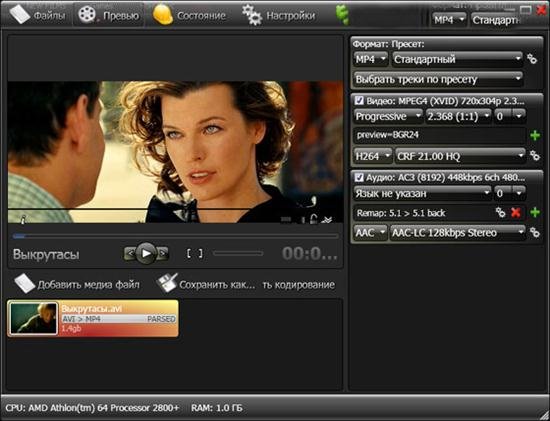Maximize the application window
Image resolution: width=550 pixels, height=421 pixels.
pyautogui.click(x=525, y=10)
